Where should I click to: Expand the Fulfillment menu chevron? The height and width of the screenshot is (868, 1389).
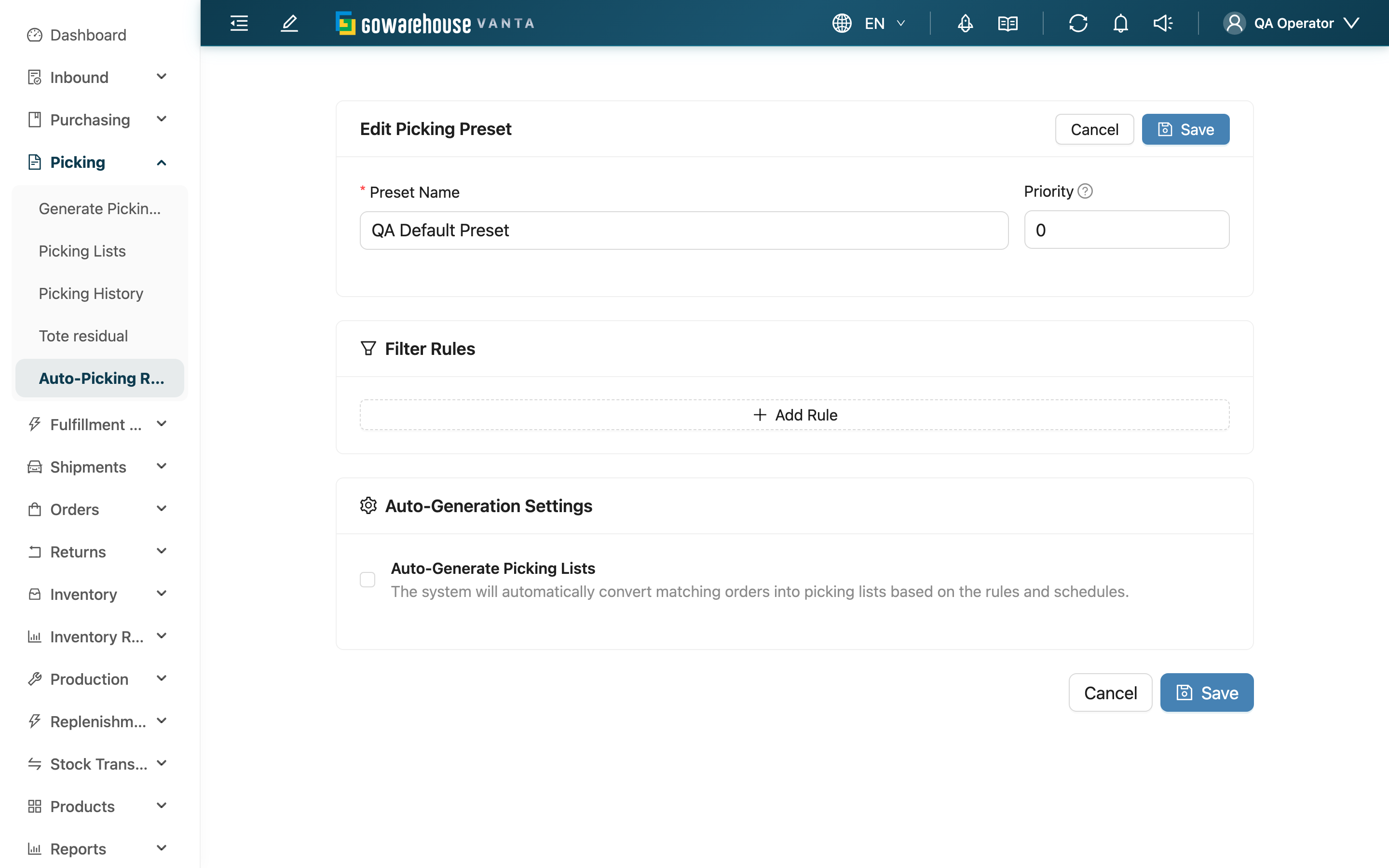click(x=161, y=424)
